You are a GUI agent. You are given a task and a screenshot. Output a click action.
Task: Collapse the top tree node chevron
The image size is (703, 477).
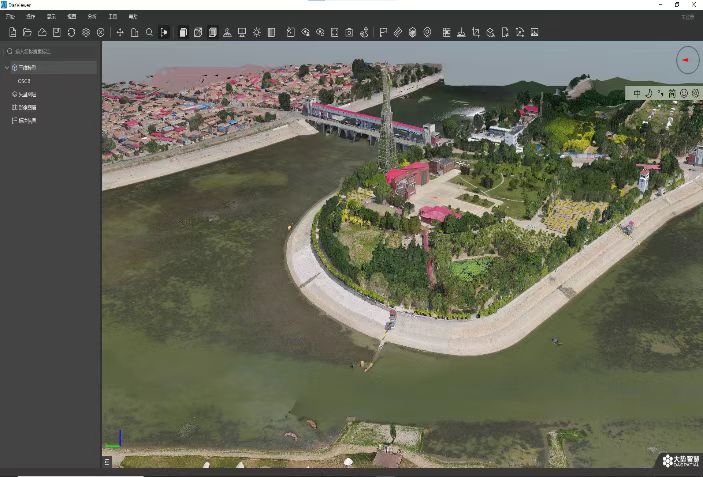coord(7,68)
